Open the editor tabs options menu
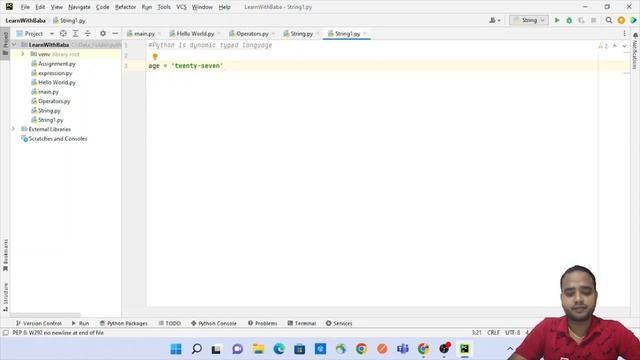 click(624, 33)
